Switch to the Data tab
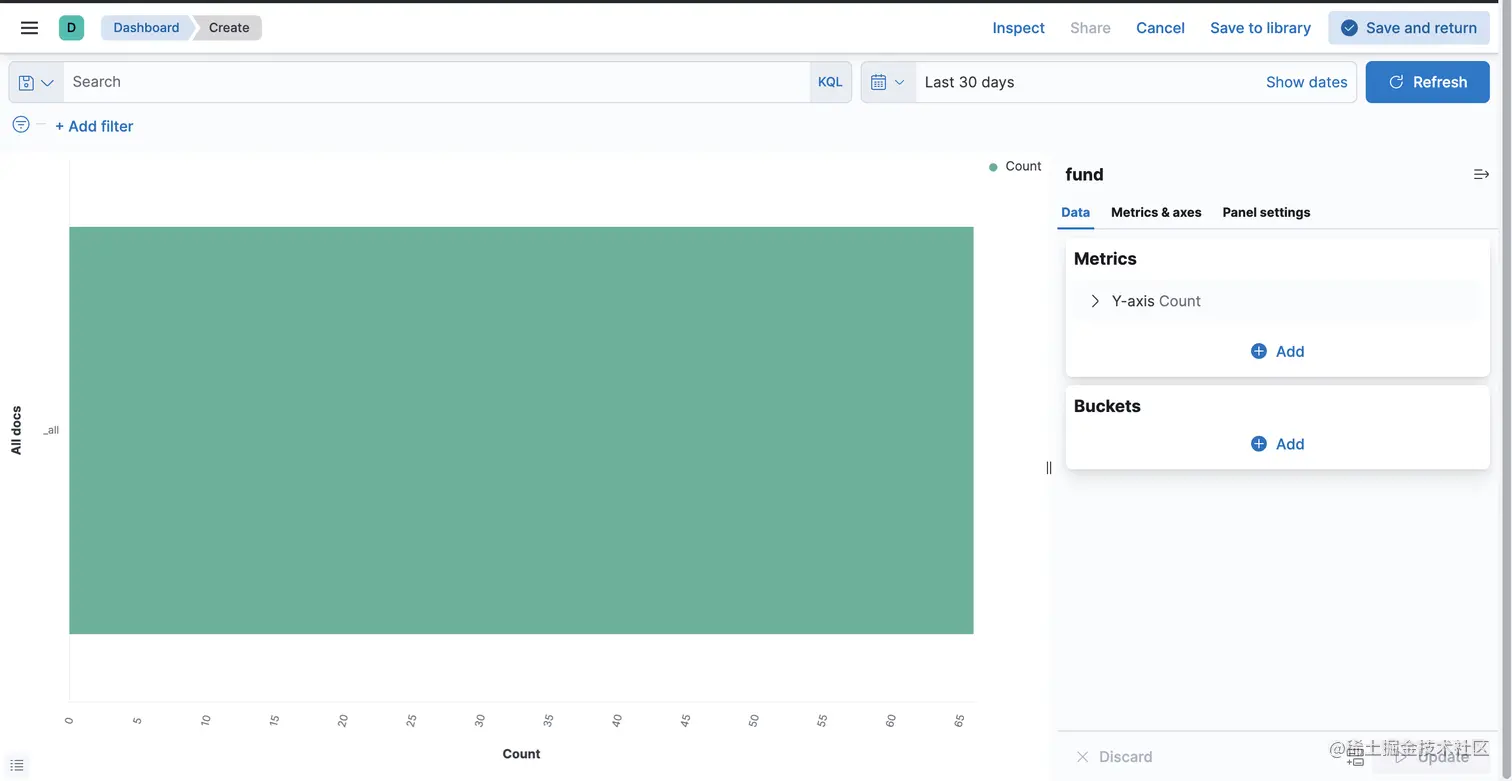1512x781 pixels. pos(1075,212)
